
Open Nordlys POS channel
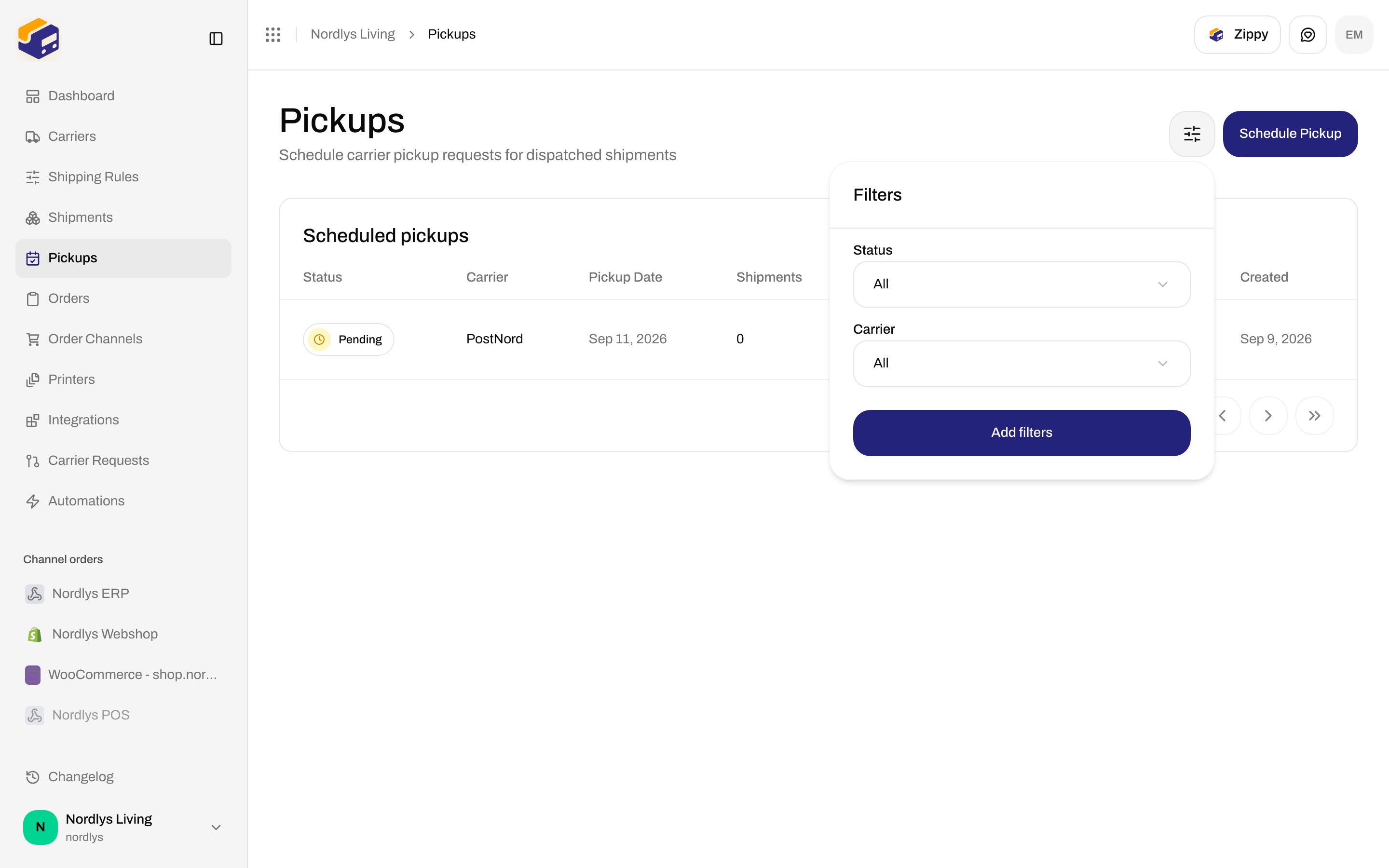pos(123,715)
